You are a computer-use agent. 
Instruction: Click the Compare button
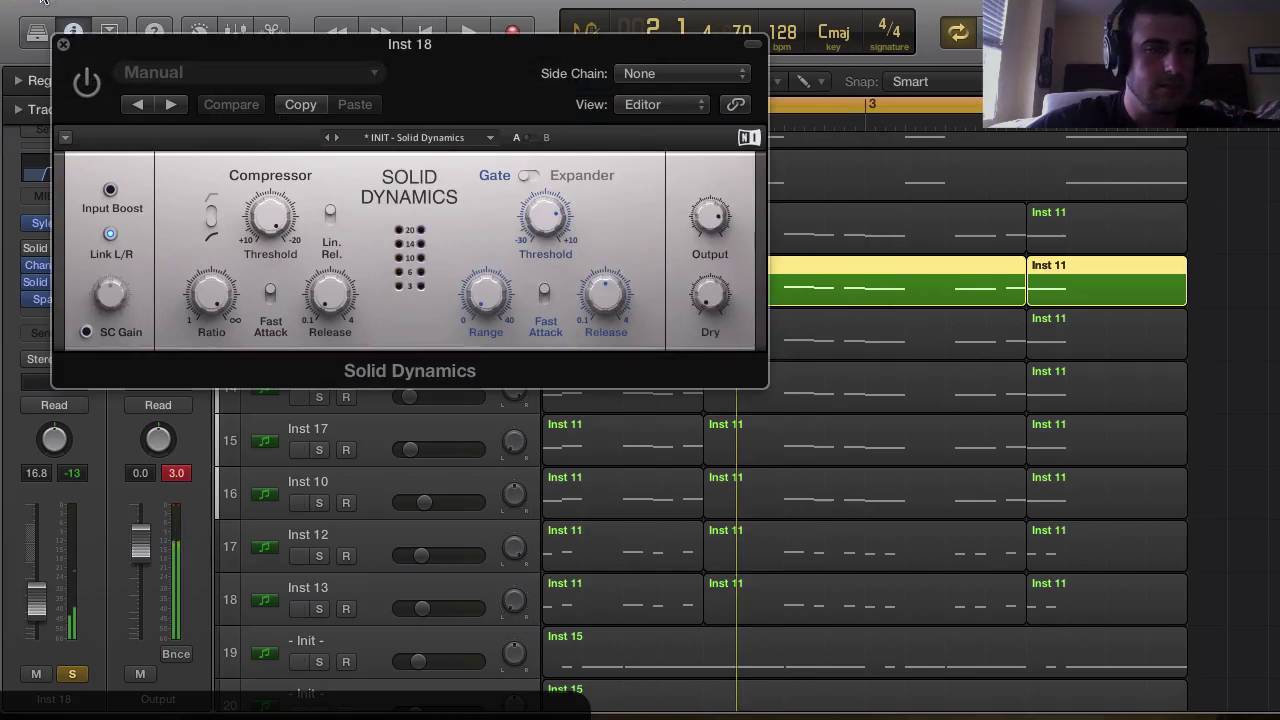click(231, 104)
